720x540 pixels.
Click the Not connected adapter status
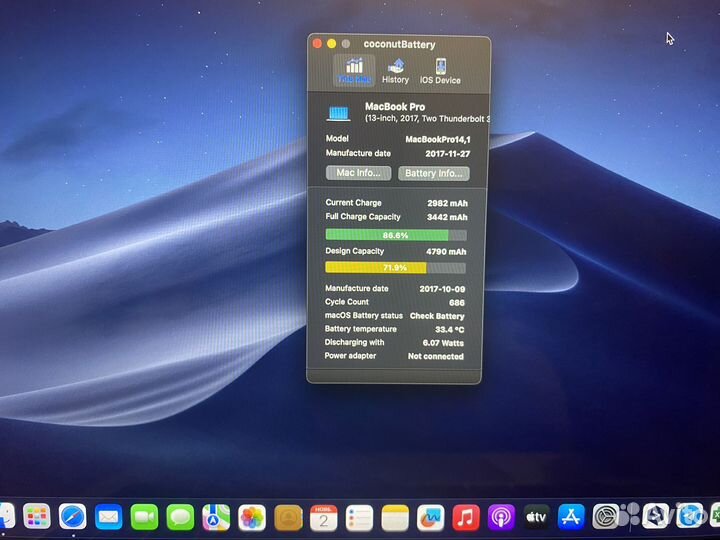(x=436, y=356)
